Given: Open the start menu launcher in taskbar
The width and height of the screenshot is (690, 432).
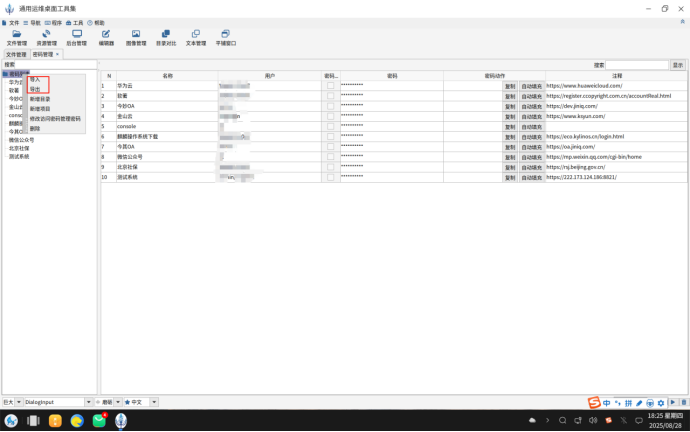Looking at the screenshot, I should tap(11, 421).
